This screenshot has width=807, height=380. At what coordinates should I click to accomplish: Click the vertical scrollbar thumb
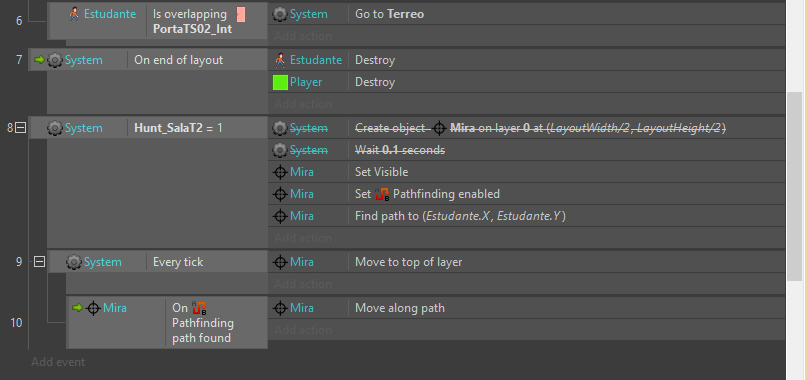[795, 186]
